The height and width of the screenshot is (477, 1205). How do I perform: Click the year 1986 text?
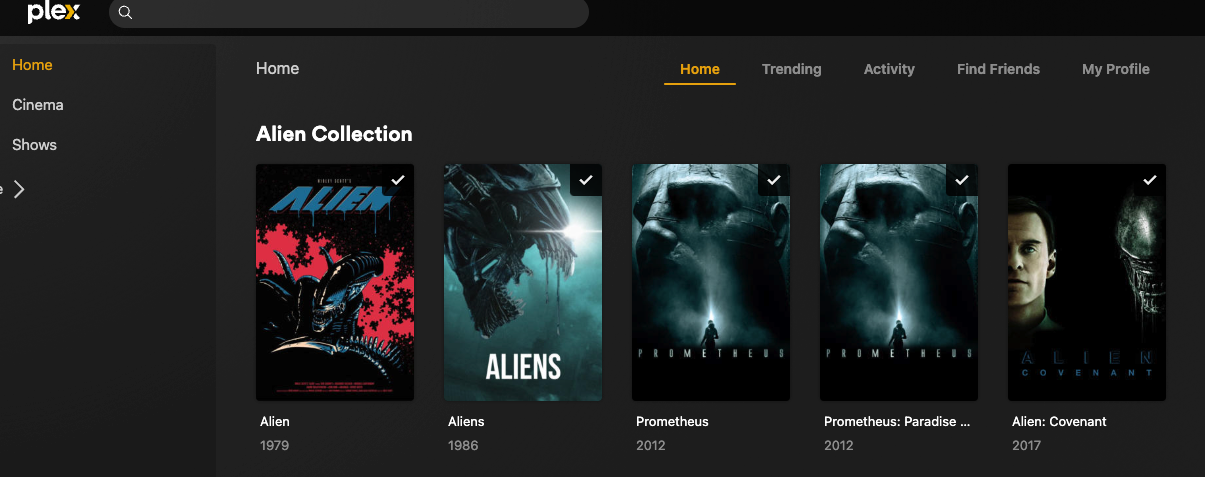(463, 445)
